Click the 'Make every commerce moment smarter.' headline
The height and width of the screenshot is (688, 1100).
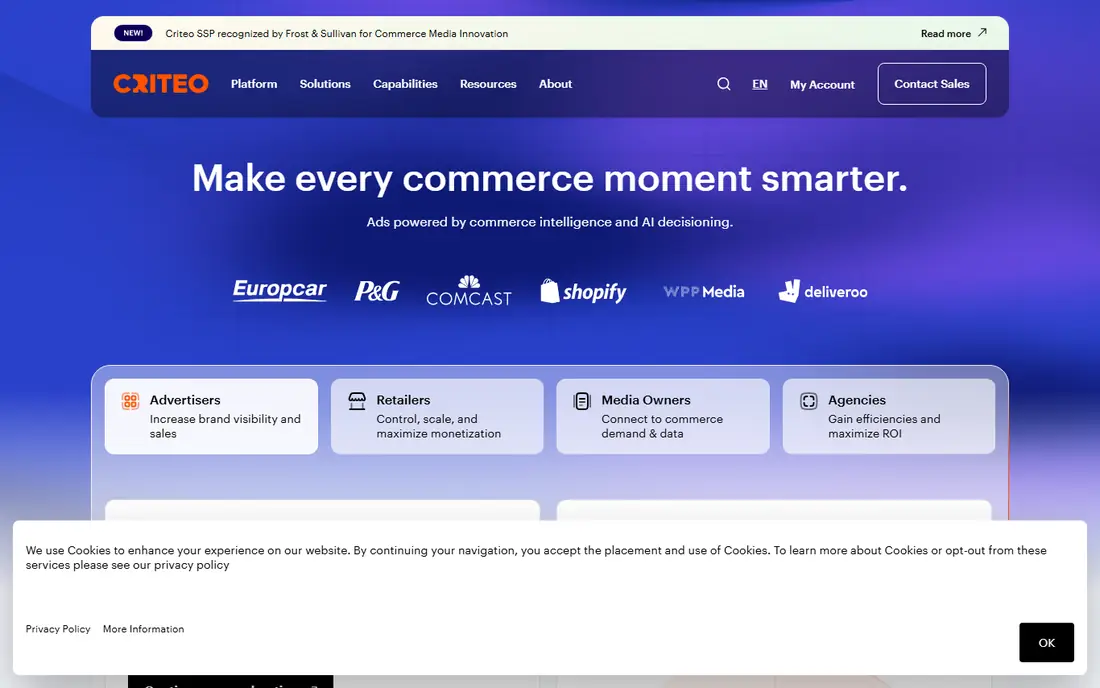tap(550, 178)
